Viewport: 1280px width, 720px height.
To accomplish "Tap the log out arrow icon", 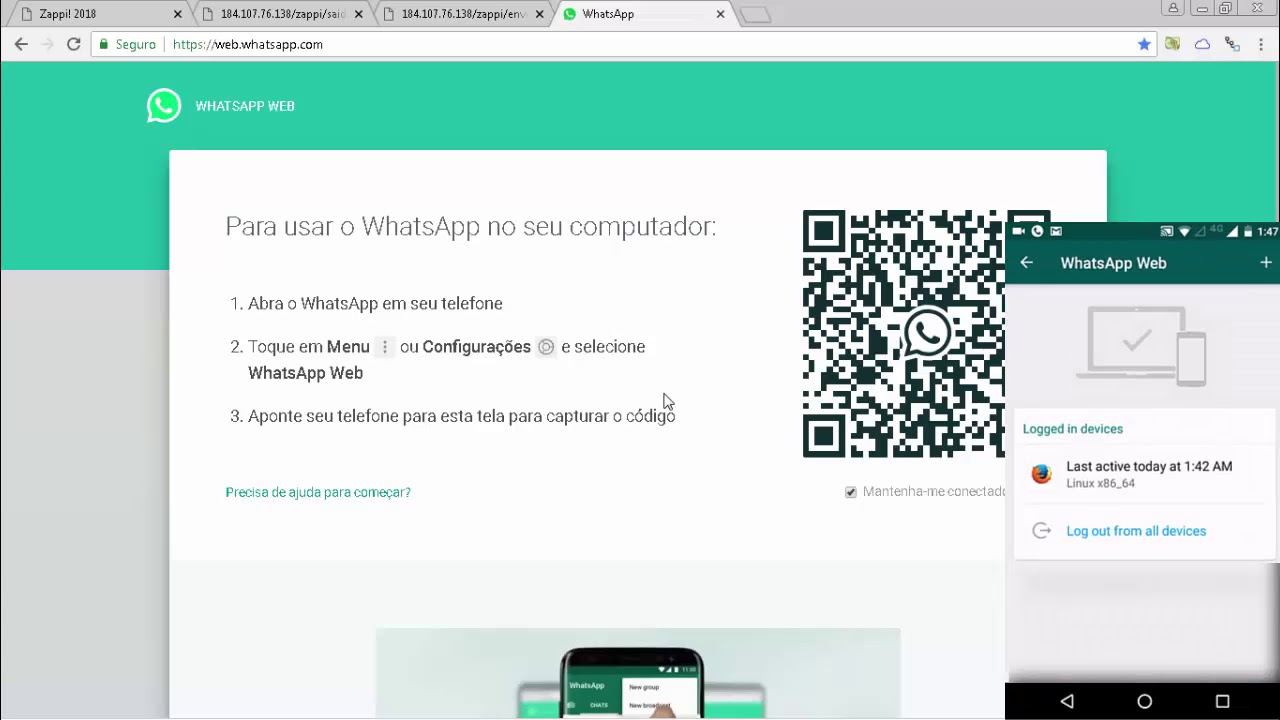I will [x=1041, y=531].
